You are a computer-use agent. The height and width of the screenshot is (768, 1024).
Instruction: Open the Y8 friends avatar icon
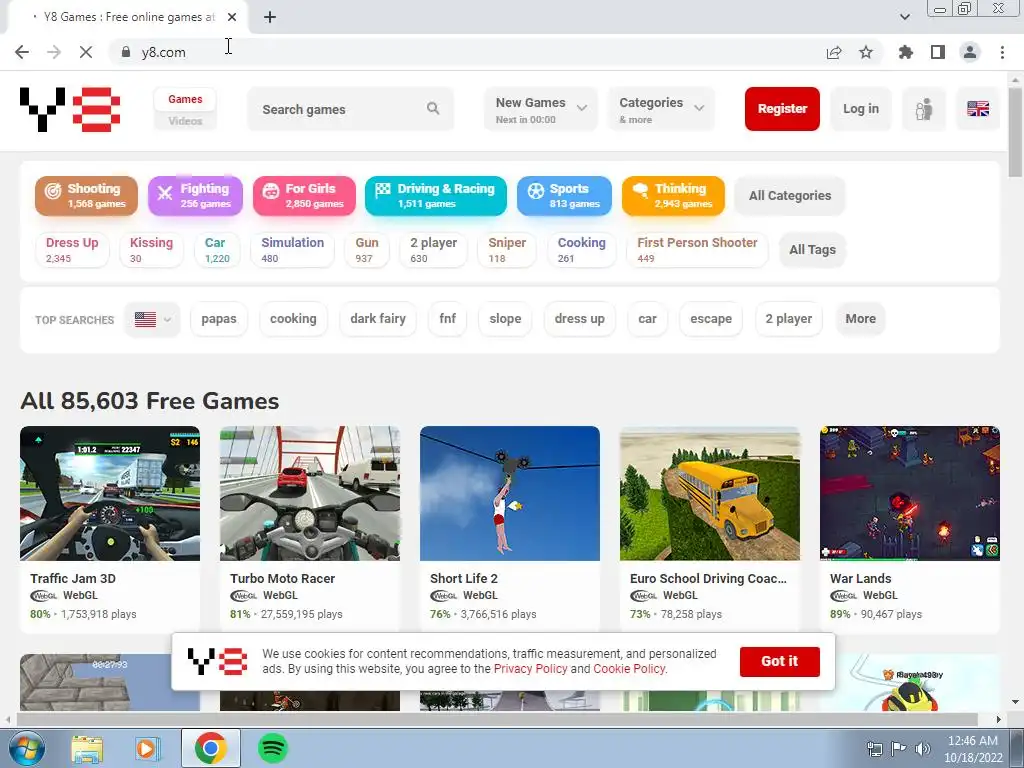coord(923,109)
